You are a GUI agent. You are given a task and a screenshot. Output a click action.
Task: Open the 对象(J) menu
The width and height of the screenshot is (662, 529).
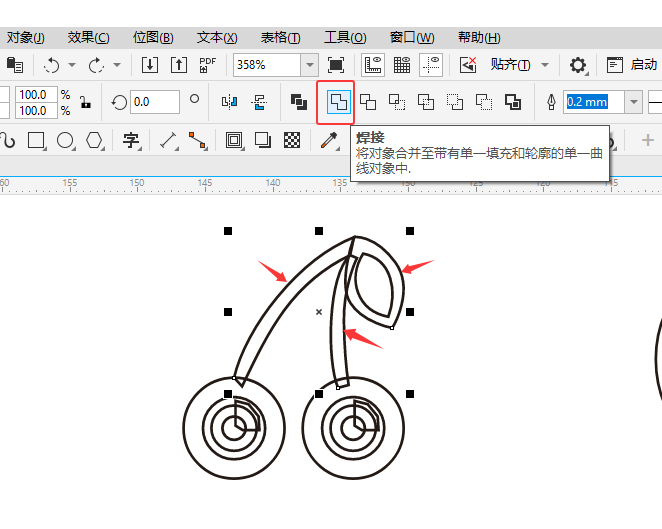[25, 38]
